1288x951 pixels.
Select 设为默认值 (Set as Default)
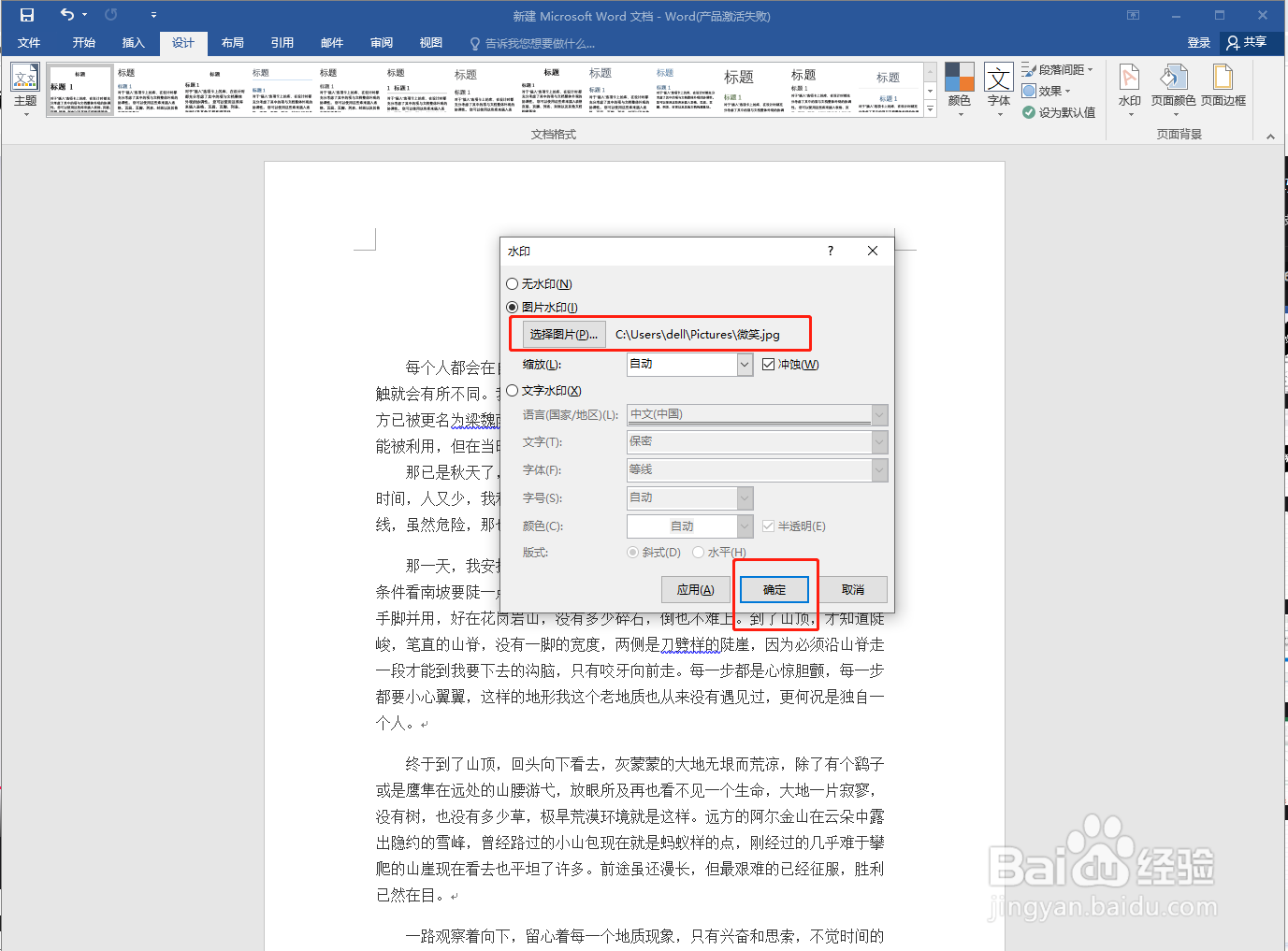pyautogui.click(x=1058, y=111)
